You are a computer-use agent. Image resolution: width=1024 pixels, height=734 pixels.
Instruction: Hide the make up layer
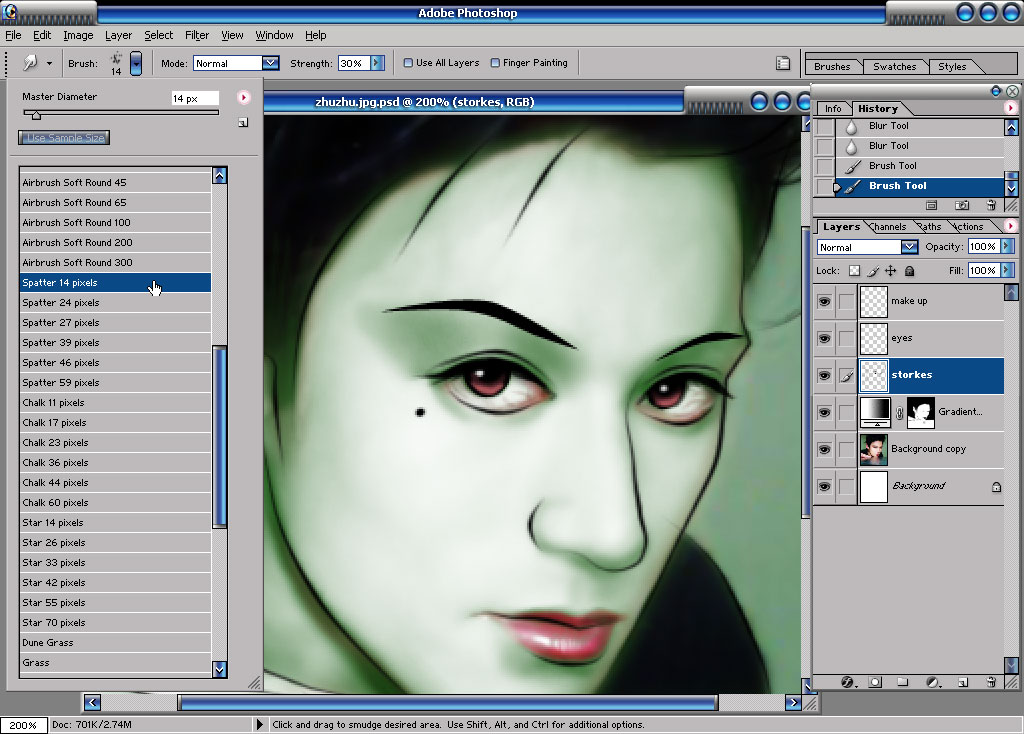pyautogui.click(x=824, y=301)
